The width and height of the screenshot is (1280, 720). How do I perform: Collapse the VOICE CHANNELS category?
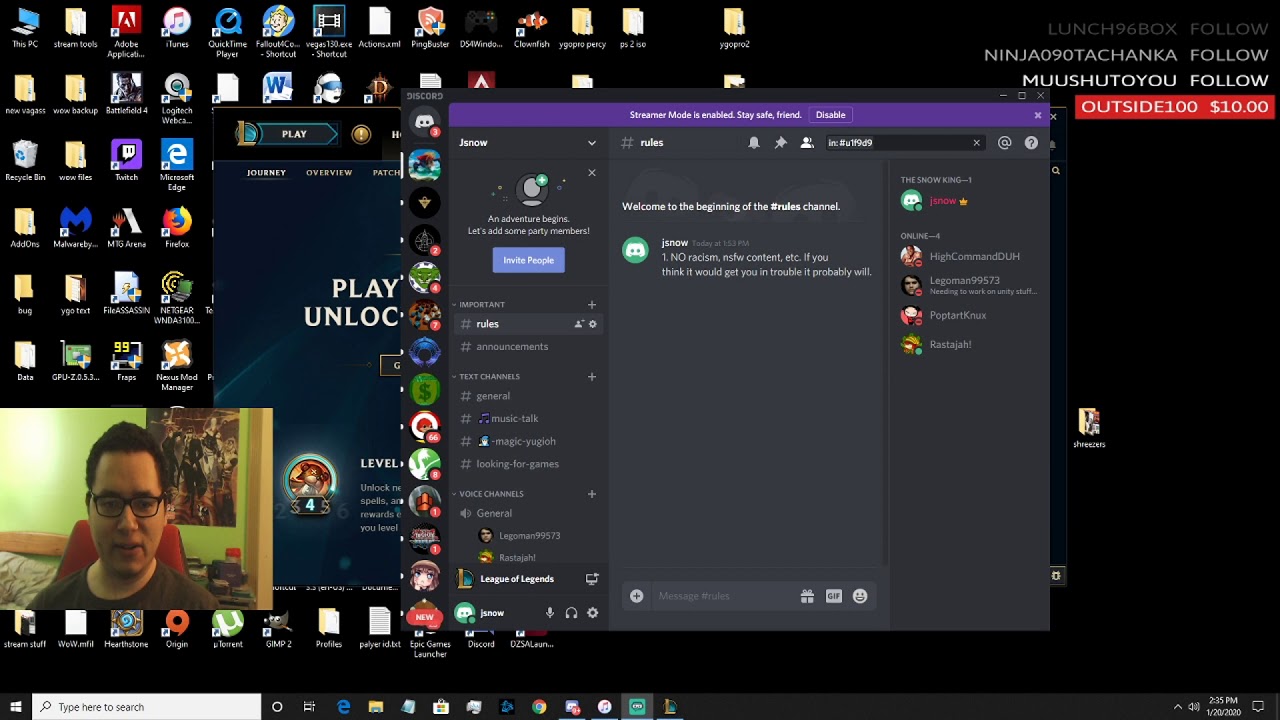coord(490,494)
